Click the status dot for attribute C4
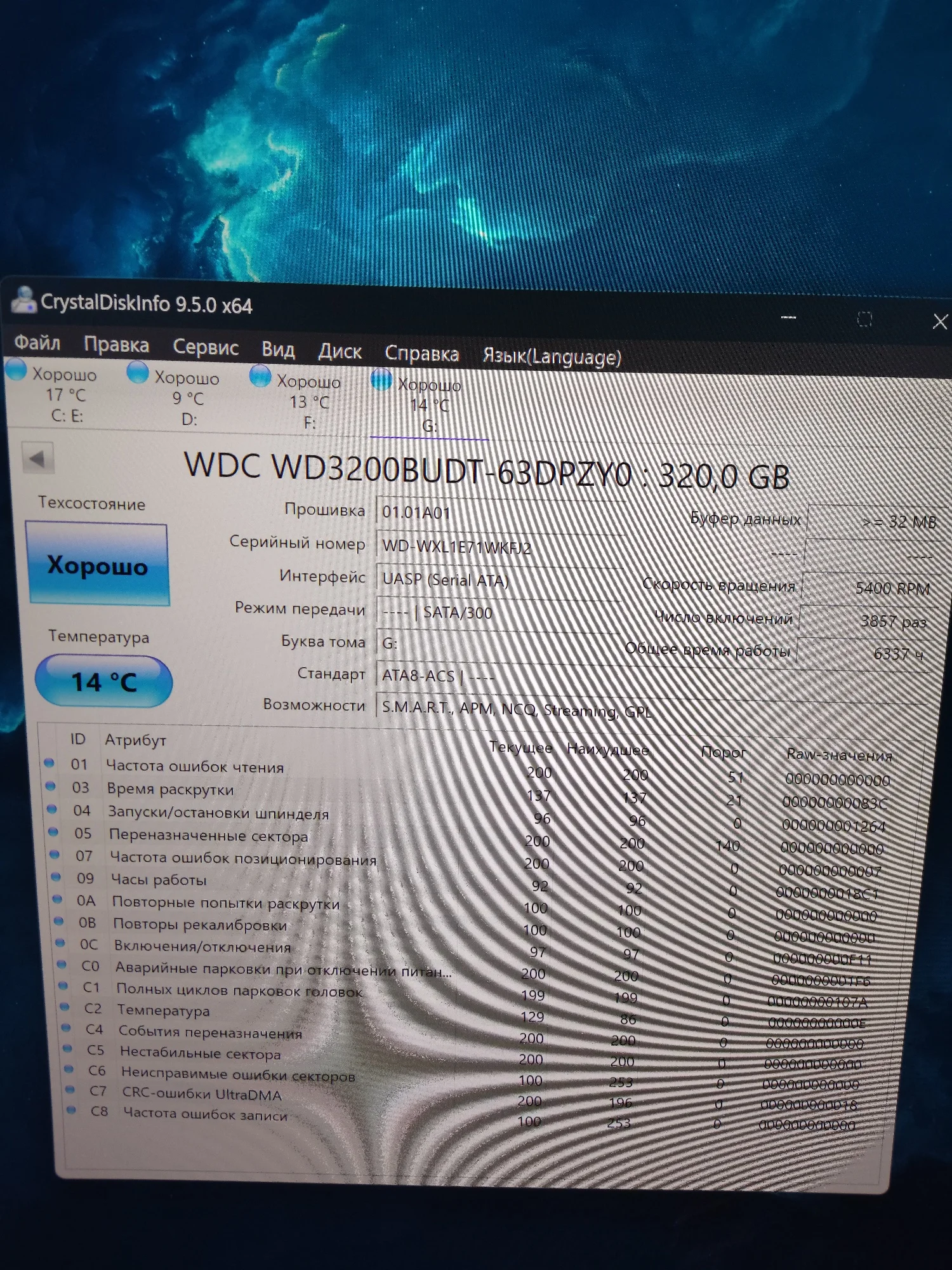This screenshot has height=1270, width=952. point(66,1027)
